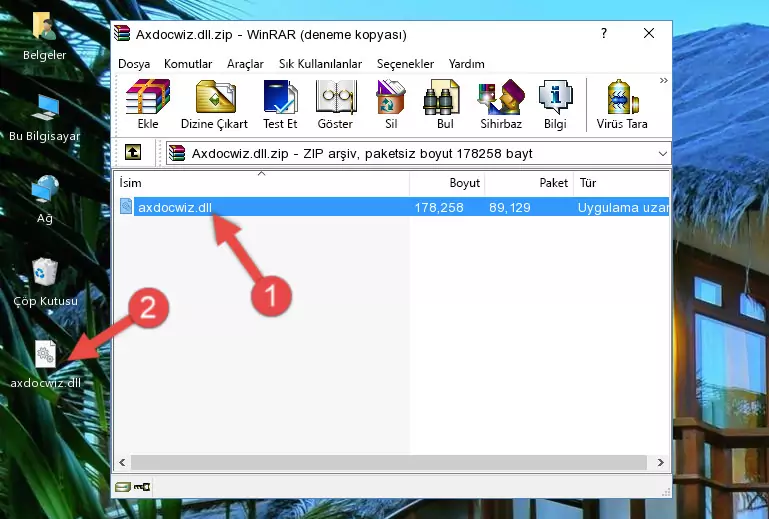Start Virüs Tara scan

(622, 104)
